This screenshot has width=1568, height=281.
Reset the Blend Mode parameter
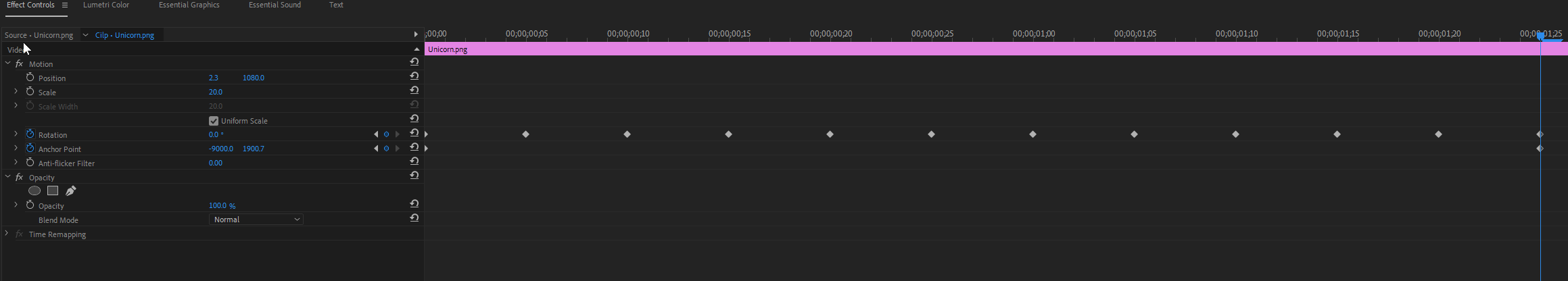click(414, 218)
